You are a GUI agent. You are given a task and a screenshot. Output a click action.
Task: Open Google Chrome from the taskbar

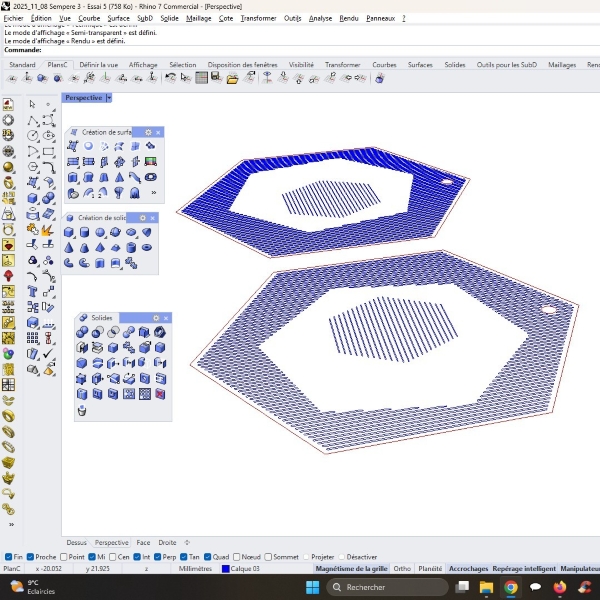pyautogui.click(x=510, y=587)
